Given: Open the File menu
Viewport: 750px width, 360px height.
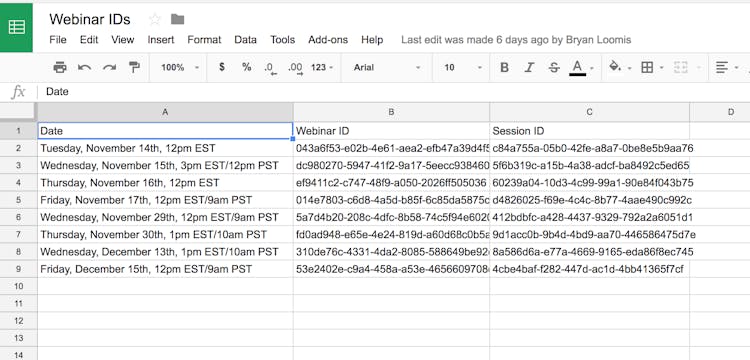Looking at the screenshot, I should [58, 40].
